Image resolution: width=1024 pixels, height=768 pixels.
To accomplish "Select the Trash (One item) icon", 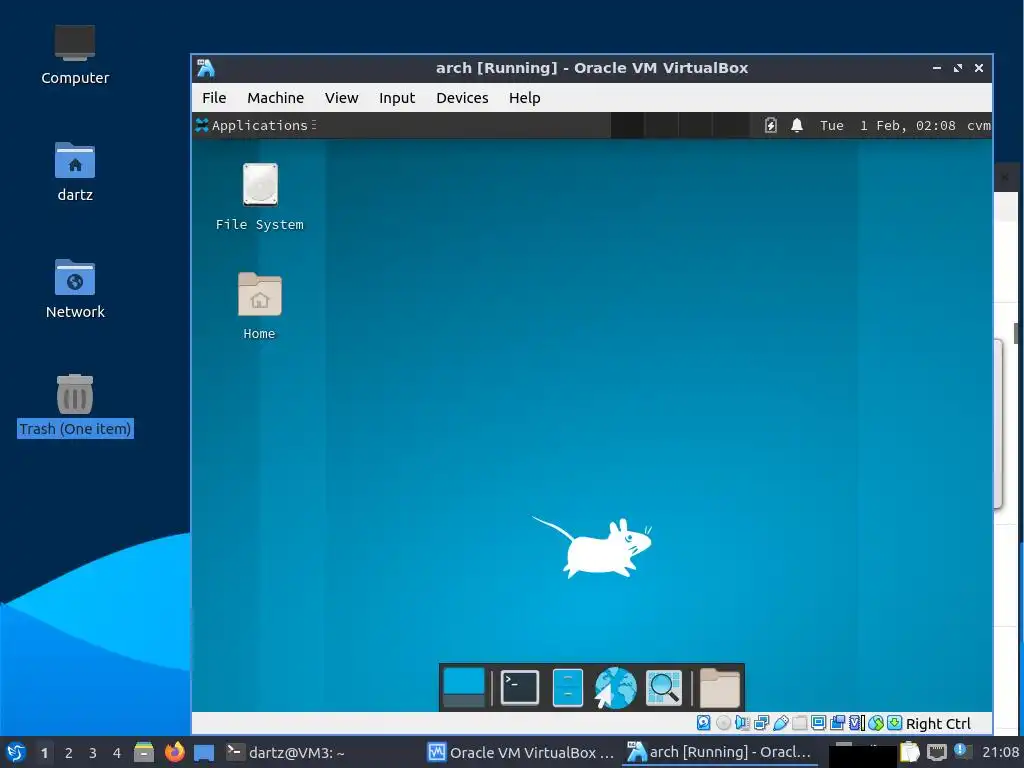I will coord(75,406).
